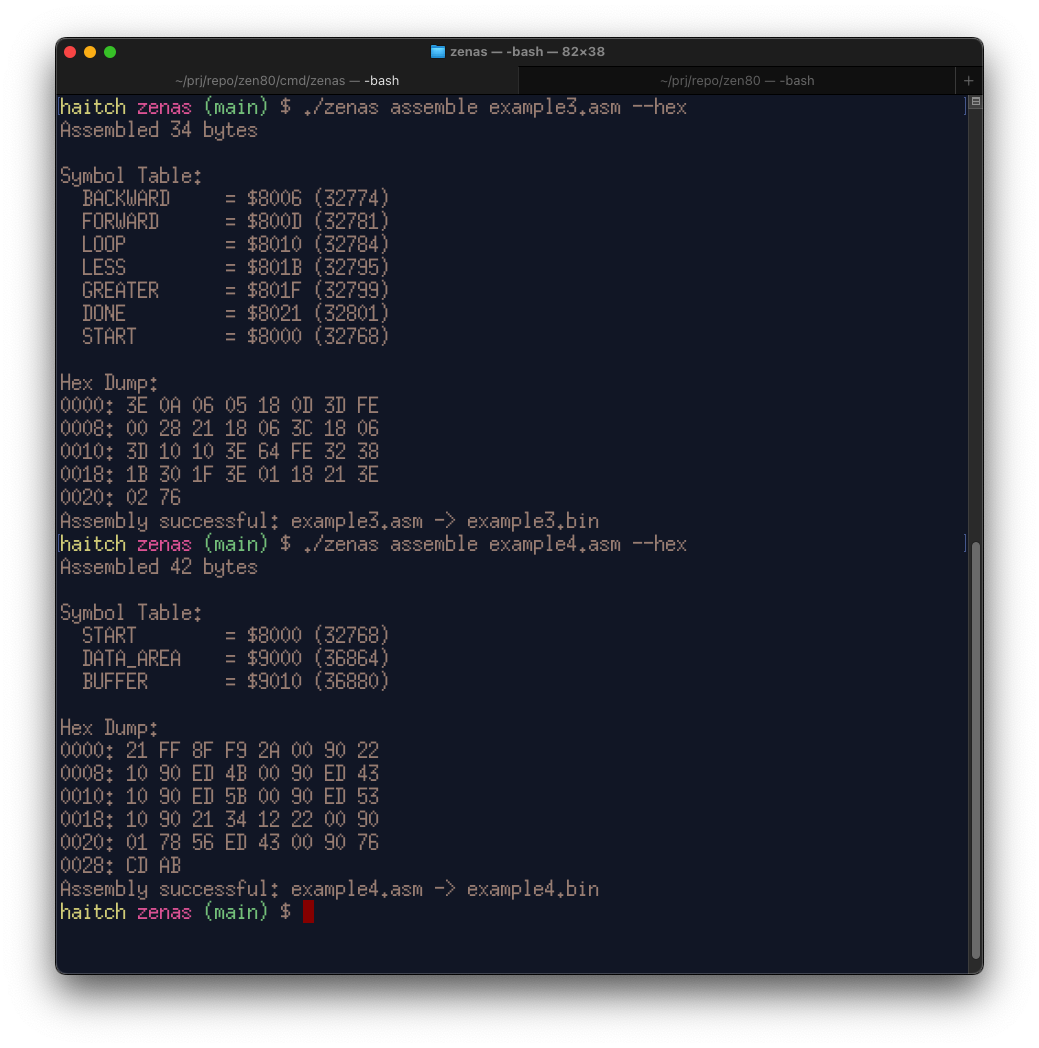The width and height of the screenshot is (1039, 1048).
Task: Click the BUFFER = $9010 symbol row
Action: point(235,682)
